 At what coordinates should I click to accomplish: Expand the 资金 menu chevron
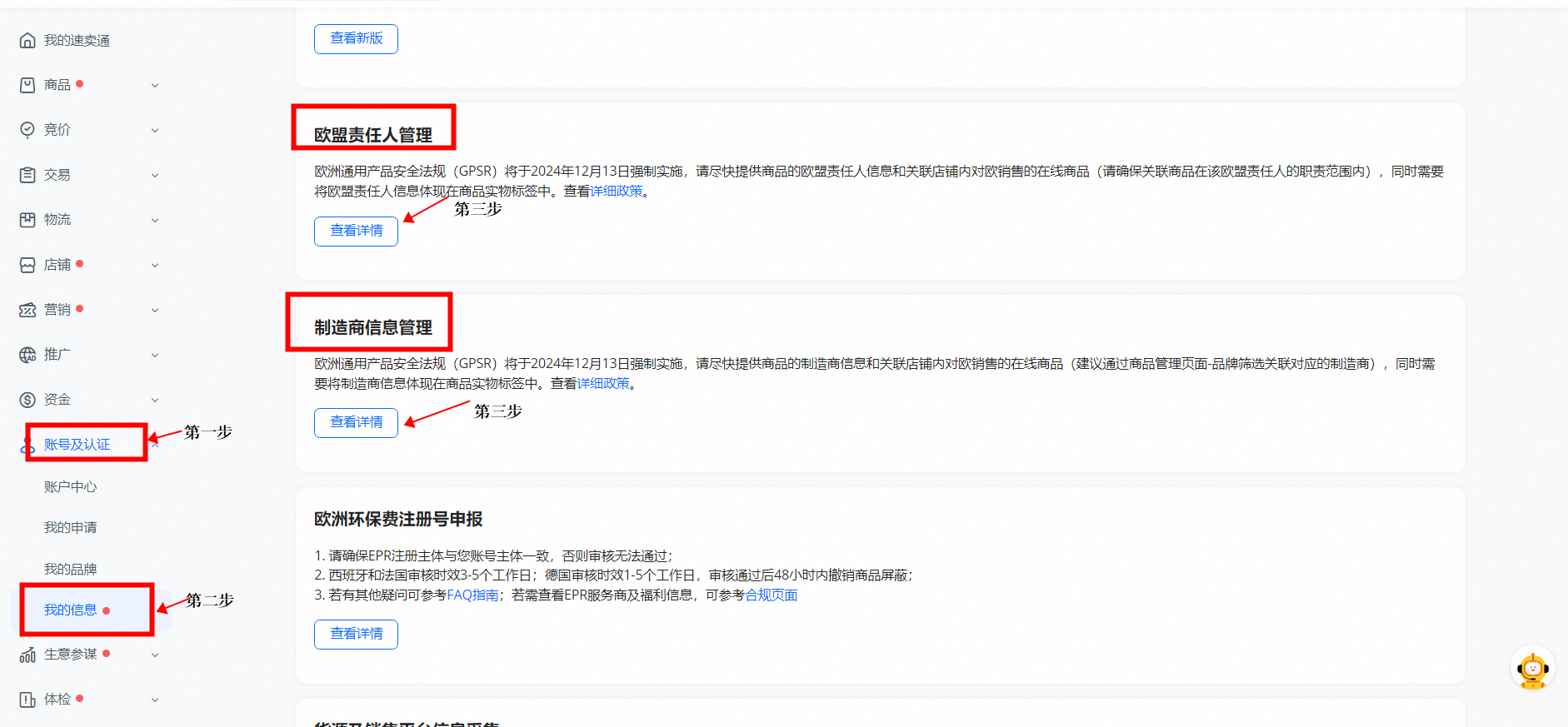click(155, 400)
